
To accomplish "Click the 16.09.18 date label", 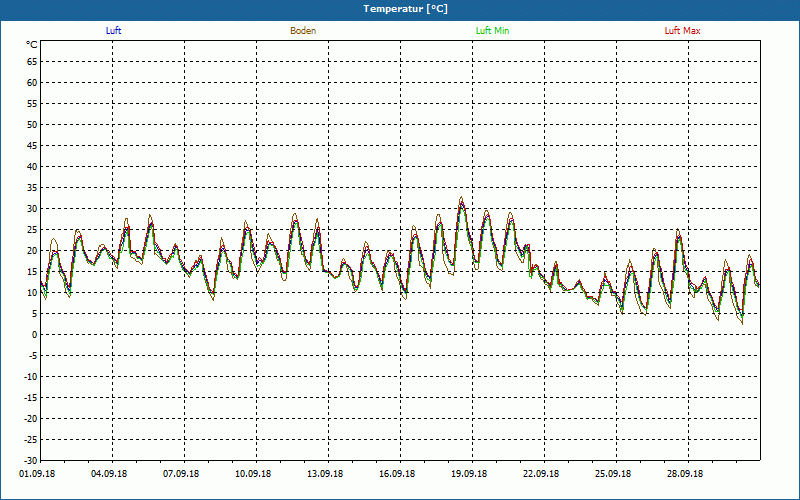I will [397, 474].
